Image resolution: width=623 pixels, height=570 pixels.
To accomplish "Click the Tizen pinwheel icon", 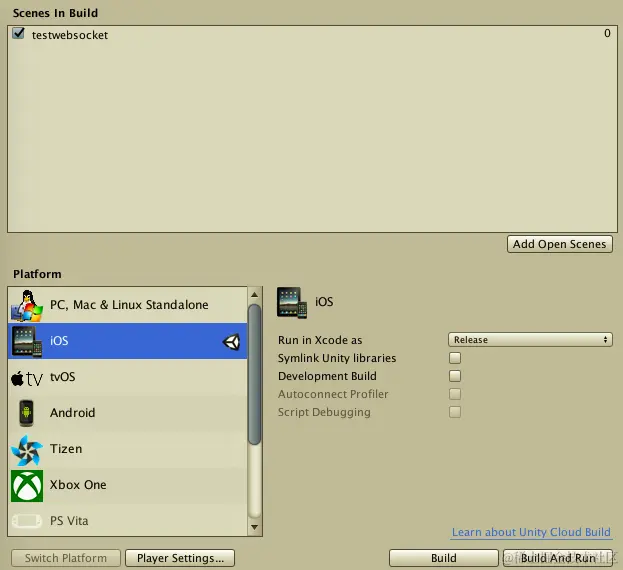I will point(27,450).
